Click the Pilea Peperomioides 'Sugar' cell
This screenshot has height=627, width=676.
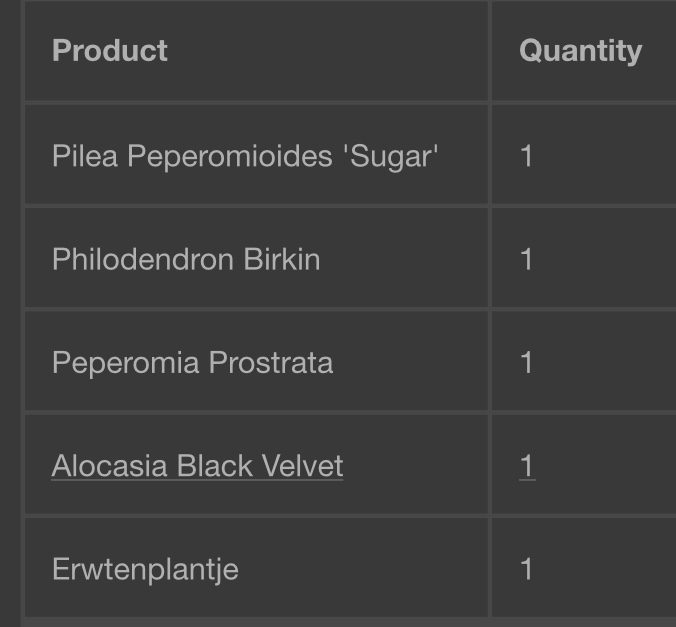(x=256, y=154)
